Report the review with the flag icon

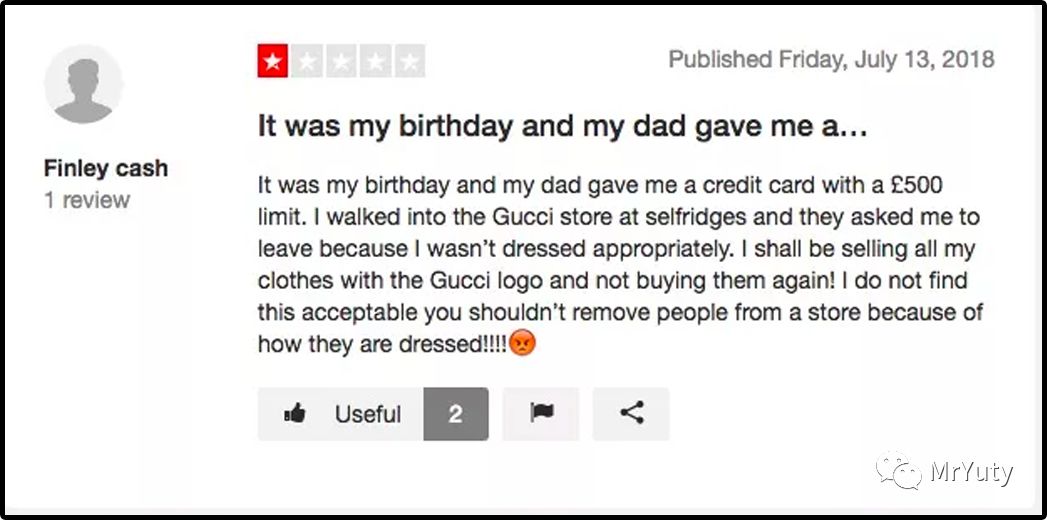tap(542, 414)
